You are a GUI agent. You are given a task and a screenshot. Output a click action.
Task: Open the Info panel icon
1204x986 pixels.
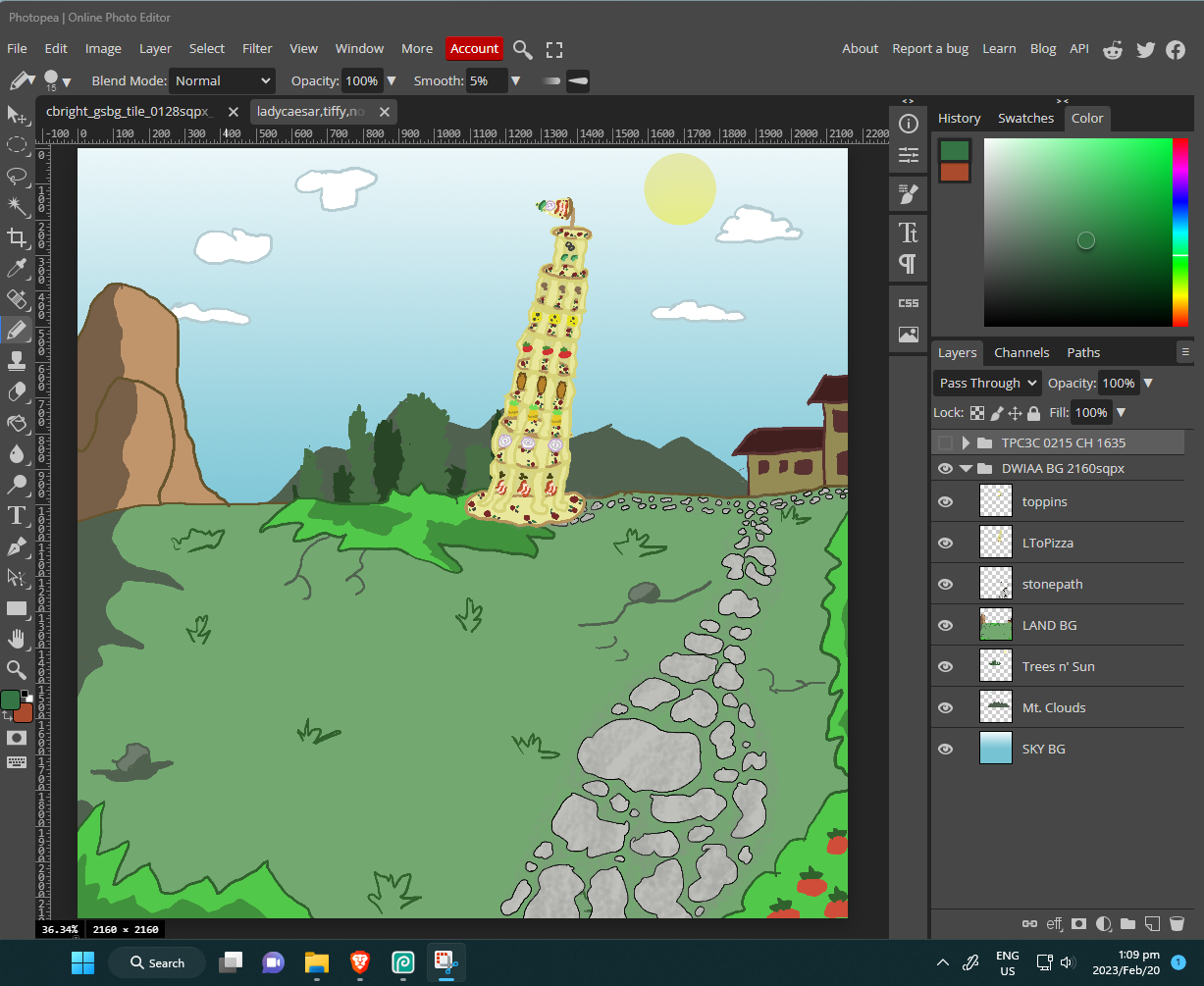tap(909, 123)
